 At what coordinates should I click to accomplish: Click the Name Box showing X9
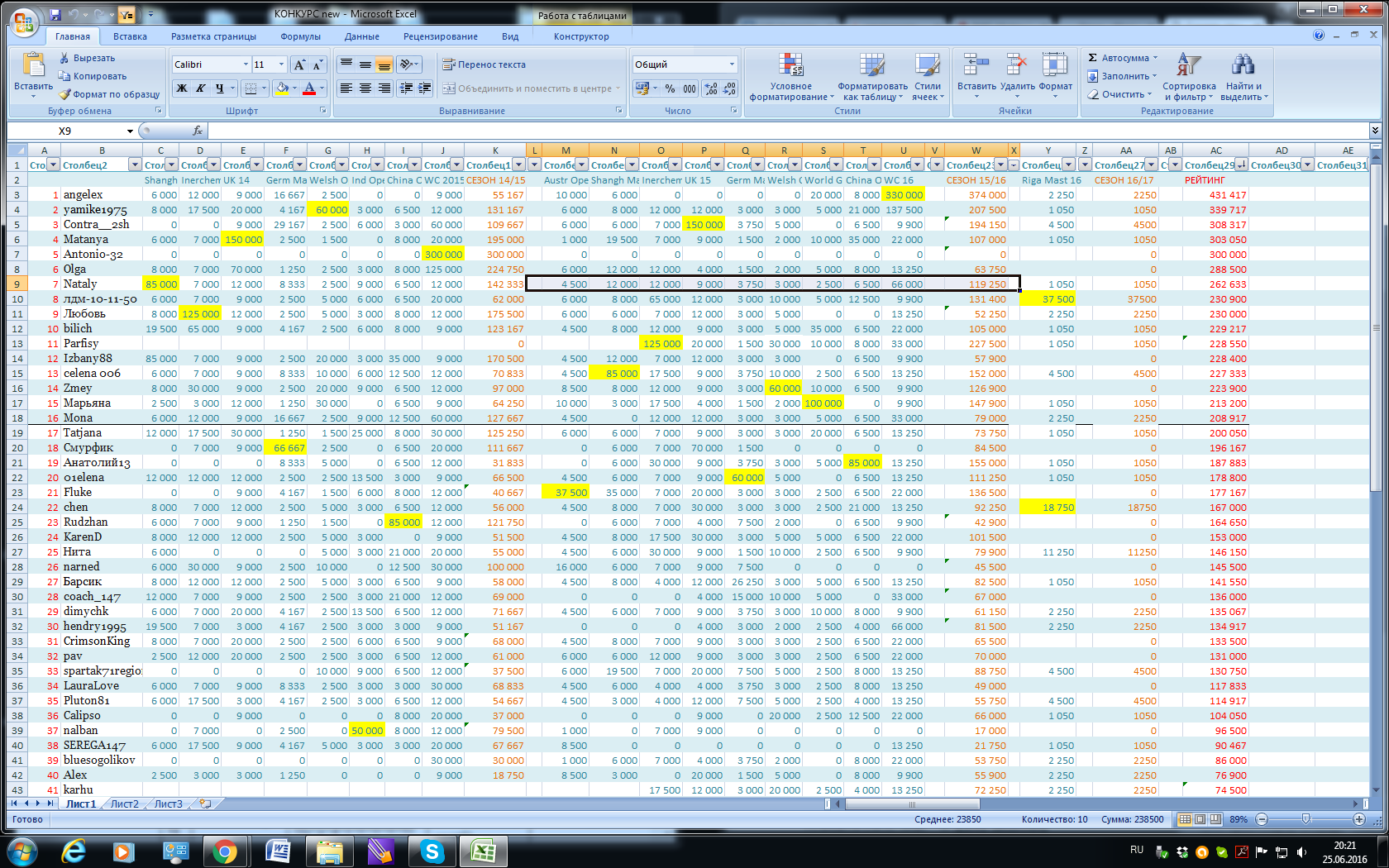pos(66,131)
